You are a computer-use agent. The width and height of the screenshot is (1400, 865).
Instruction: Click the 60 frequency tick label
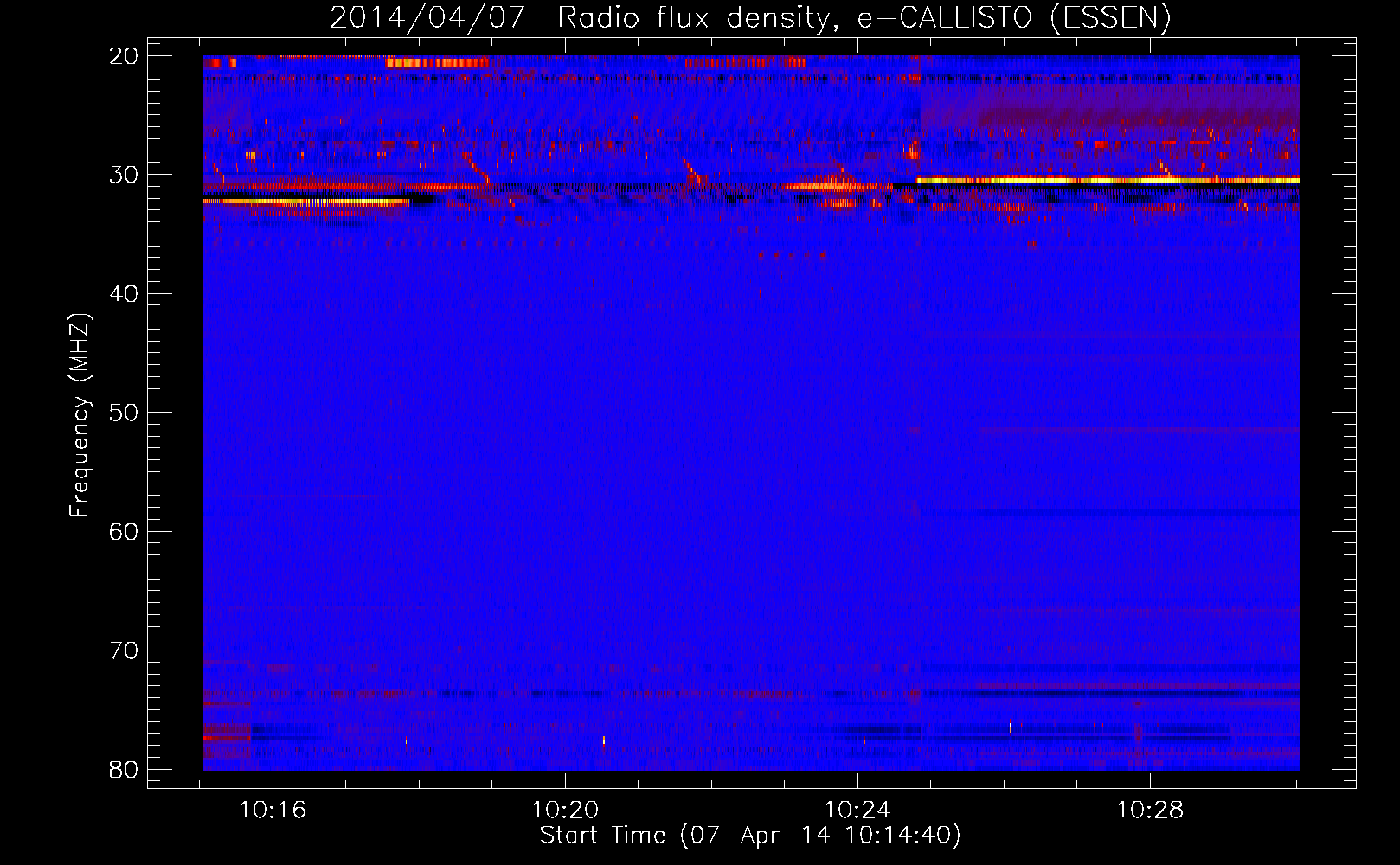125,531
